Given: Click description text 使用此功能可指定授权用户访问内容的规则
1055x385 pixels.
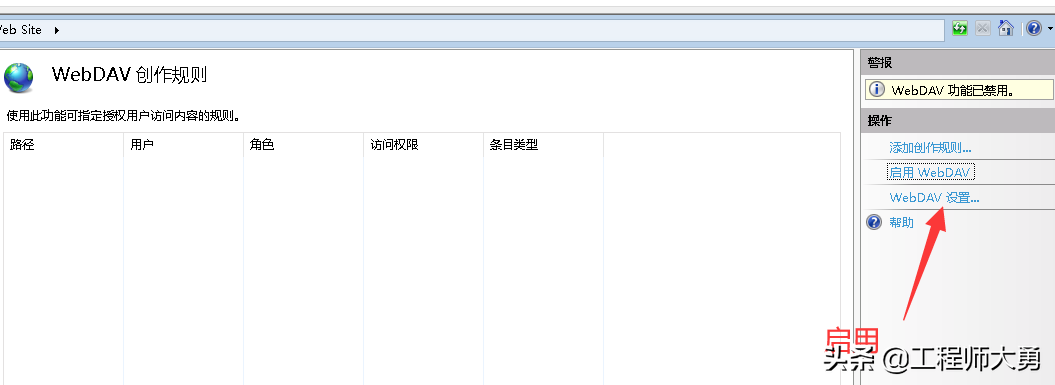Looking at the screenshot, I should (x=124, y=116).
